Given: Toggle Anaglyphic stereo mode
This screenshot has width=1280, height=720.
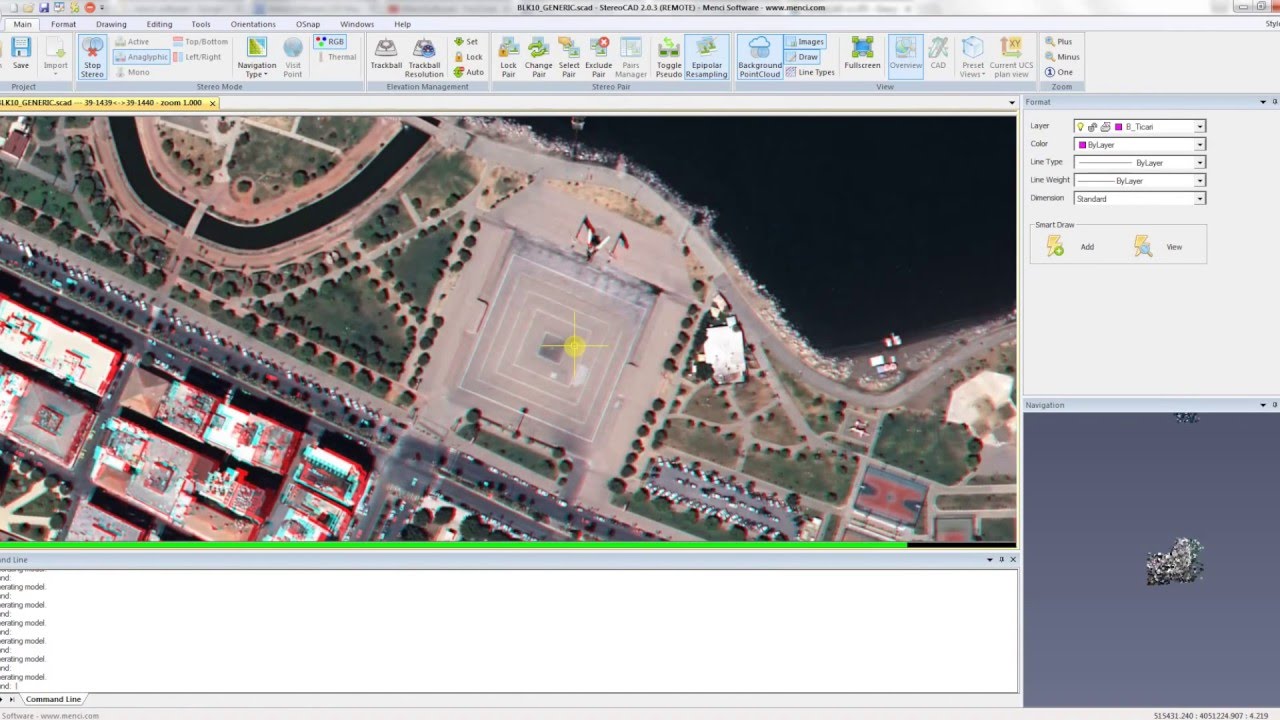Looking at the screenshot, I should point(140,57).
